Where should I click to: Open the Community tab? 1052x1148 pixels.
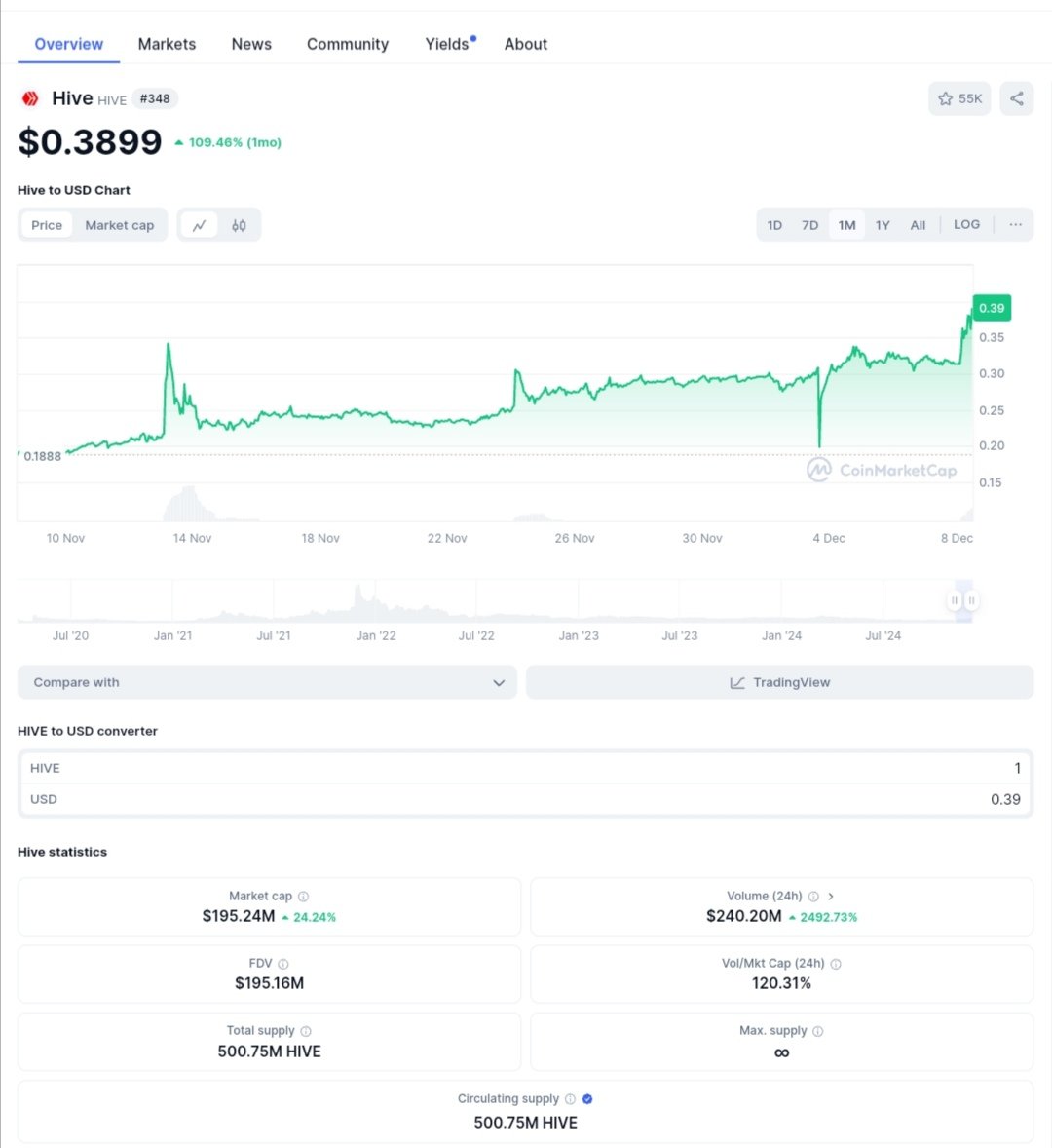347,44
